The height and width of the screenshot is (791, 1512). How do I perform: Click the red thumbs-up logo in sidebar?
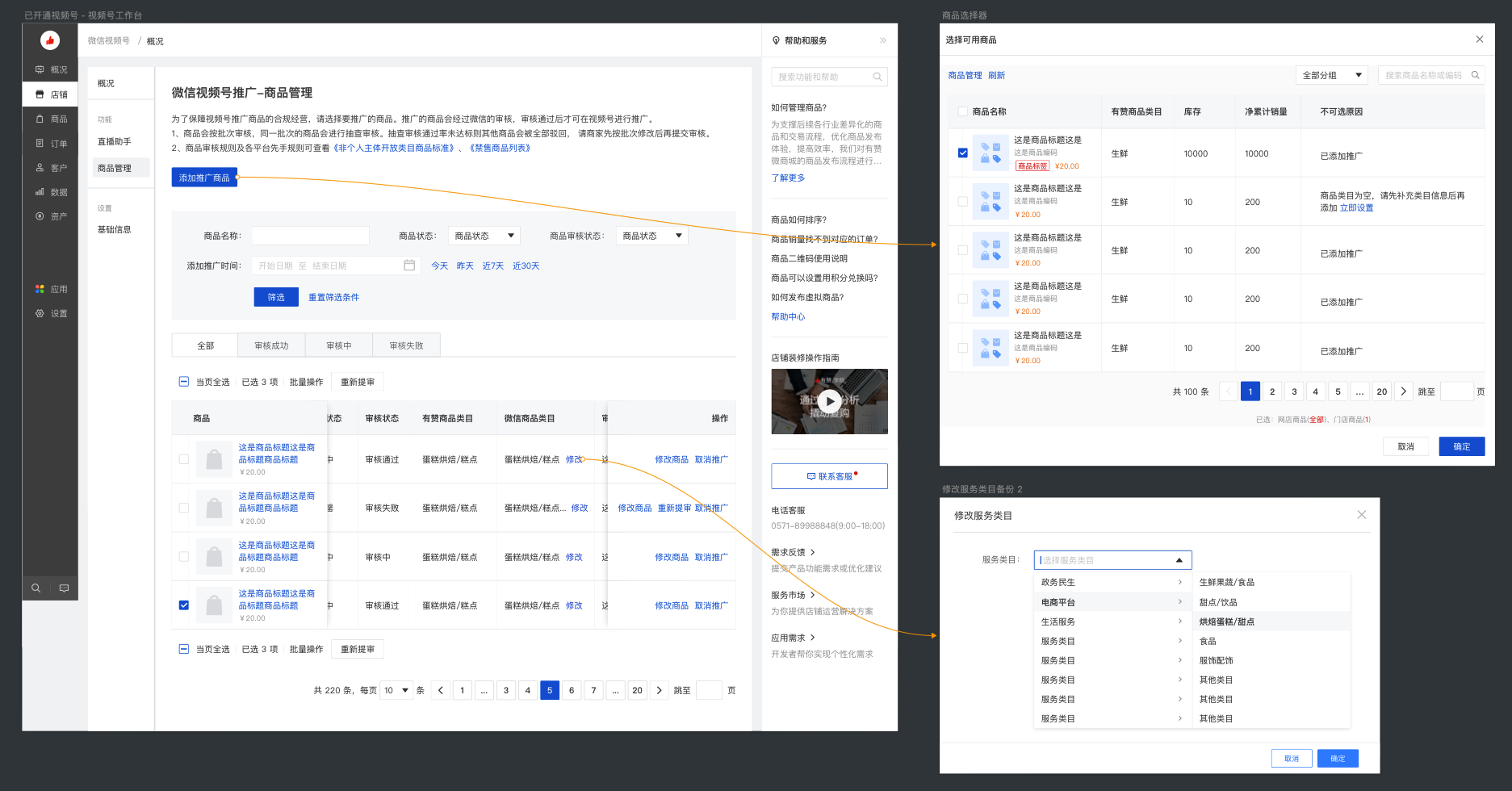point(50,40)
